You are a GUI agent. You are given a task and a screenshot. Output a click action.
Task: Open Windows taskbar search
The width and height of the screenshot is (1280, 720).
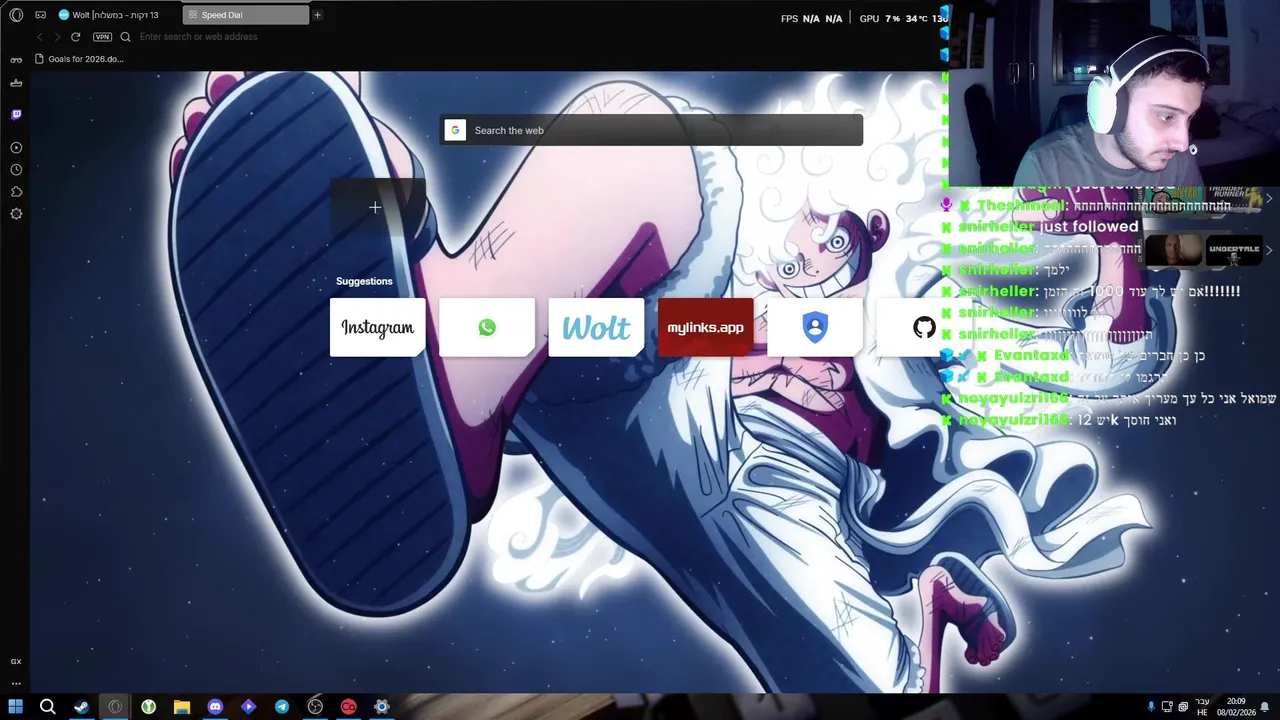47,706
